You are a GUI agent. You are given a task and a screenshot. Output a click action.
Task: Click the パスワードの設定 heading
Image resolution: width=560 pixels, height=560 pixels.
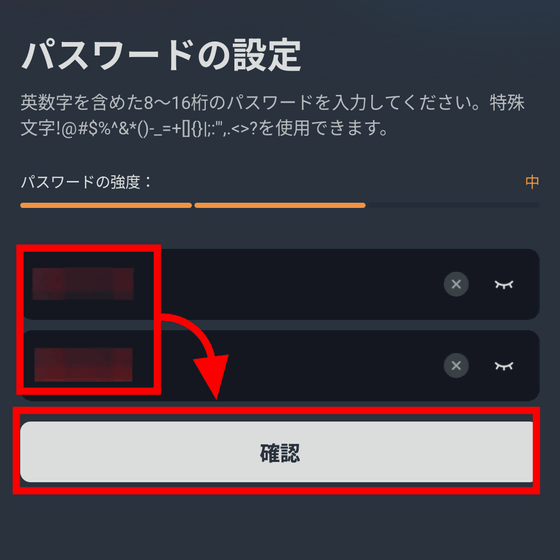(161, 55)
